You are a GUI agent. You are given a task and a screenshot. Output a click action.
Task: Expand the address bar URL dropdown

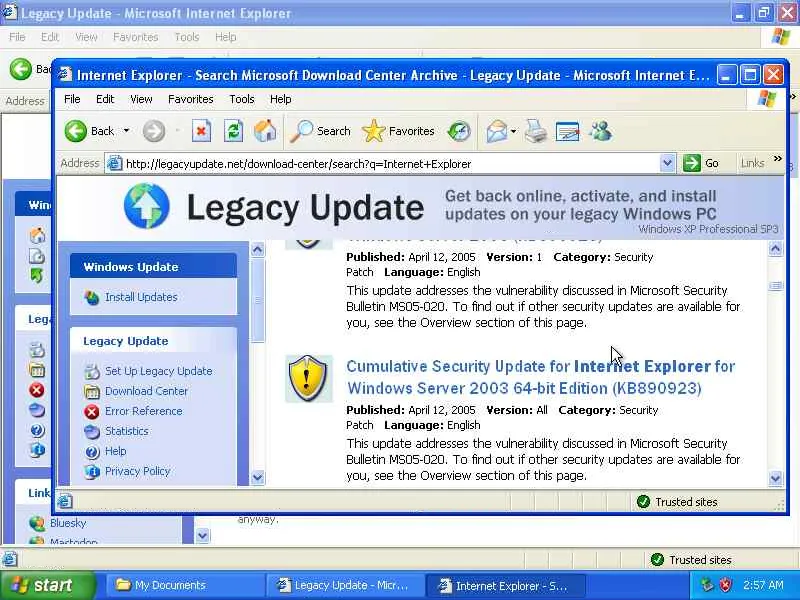point(667,163)
